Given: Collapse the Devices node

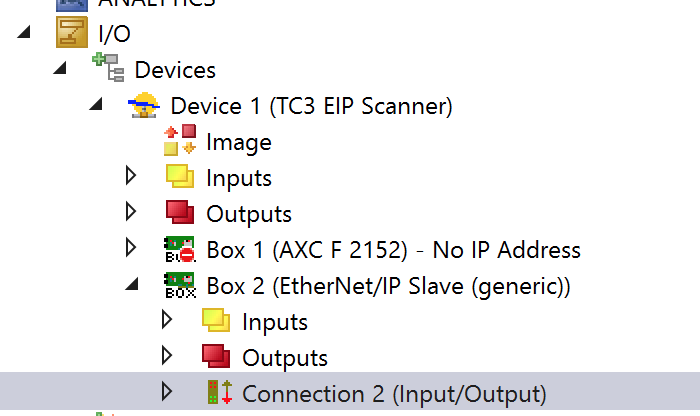Looking at the screenshot, I should pos(60,68).
